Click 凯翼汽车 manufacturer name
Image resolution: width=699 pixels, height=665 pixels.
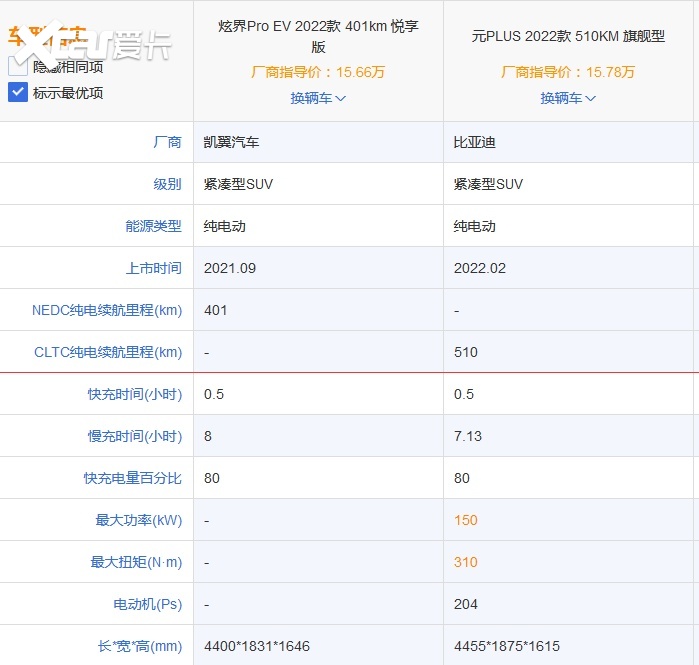click(x=231, y=142)
